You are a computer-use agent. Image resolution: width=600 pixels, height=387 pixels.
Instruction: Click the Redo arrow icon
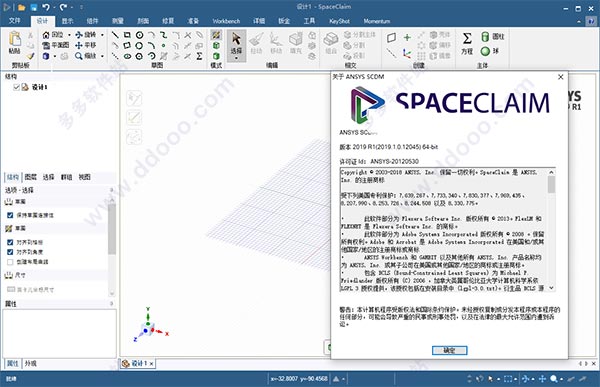pos(64,7)
